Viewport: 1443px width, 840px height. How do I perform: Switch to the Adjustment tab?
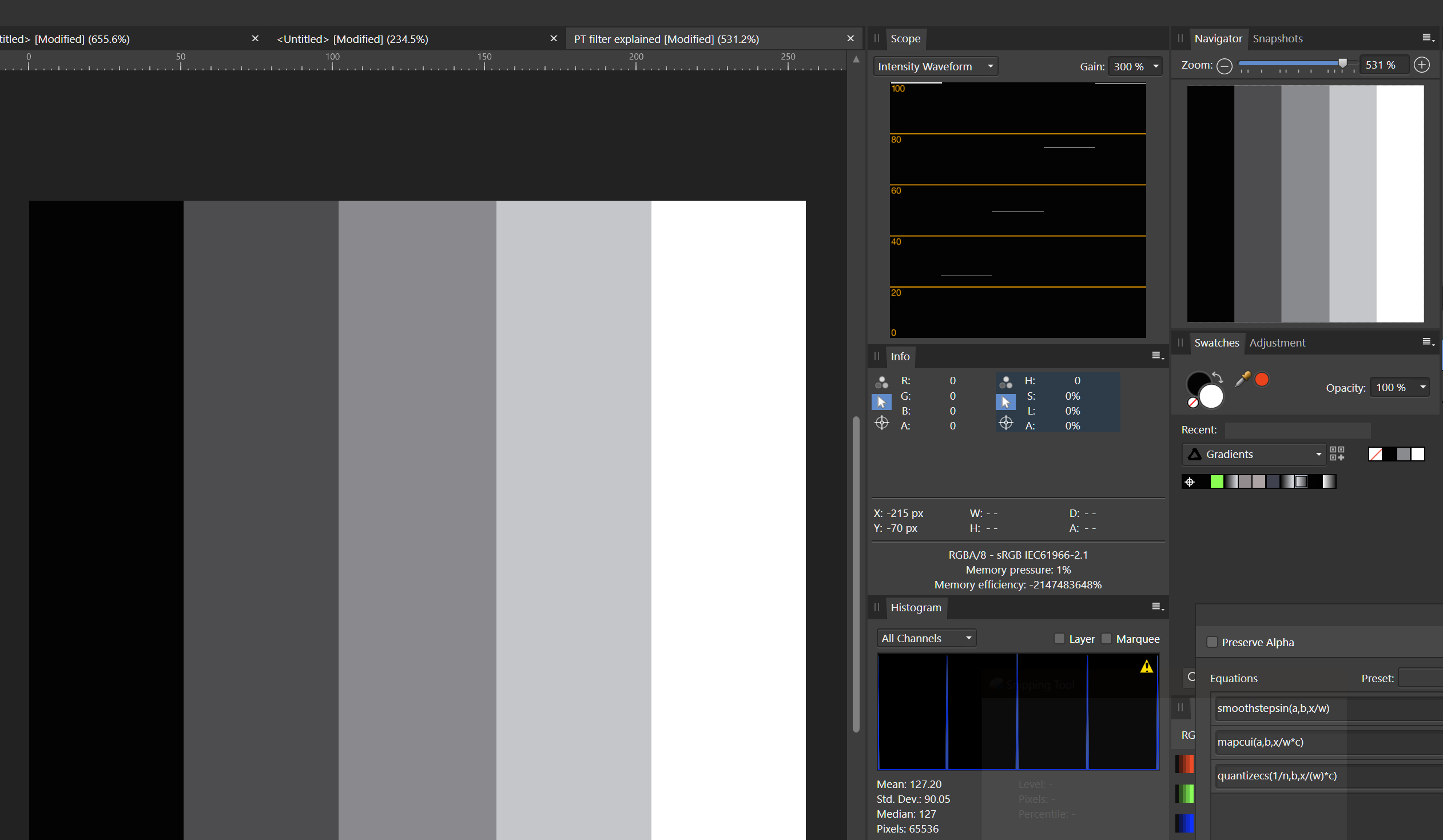[x=1278, y=343]
